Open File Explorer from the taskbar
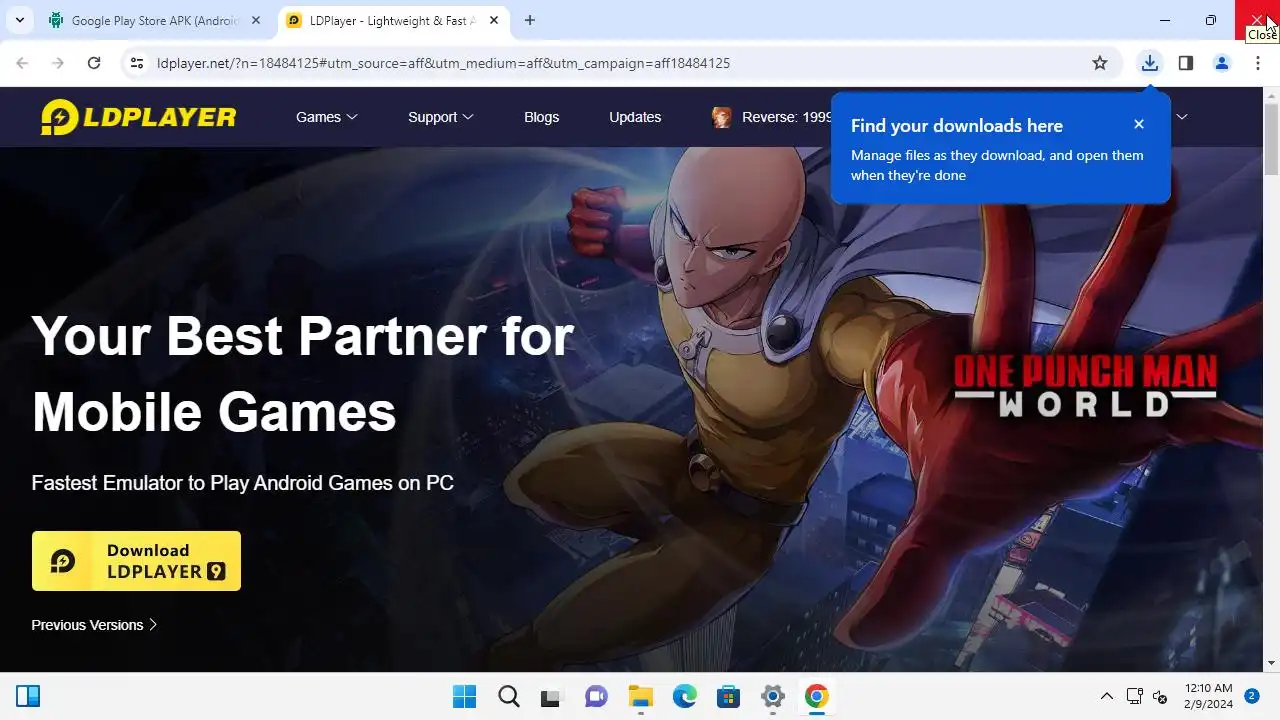The width and height of the screenshot is (1280, 720). [x=640, y=697]
